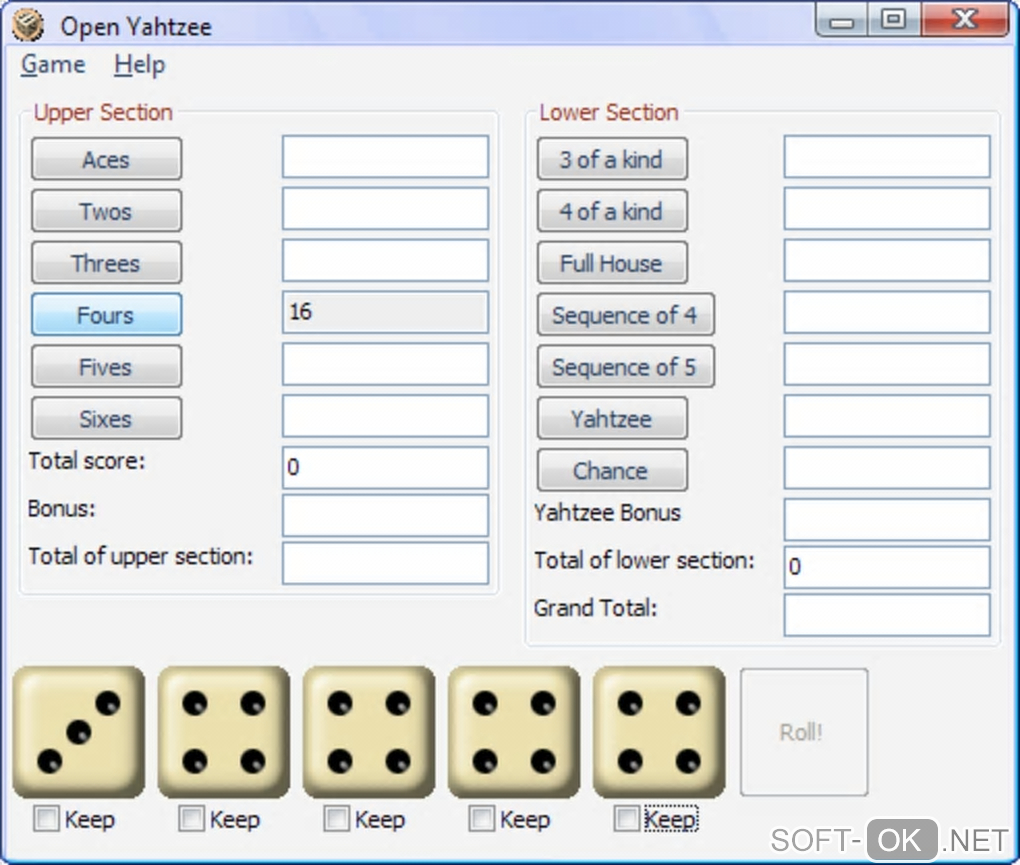This screenshot has width=1020, height=865.
Task: Click the "Total of upper section:" label
Action: [141, 557]
